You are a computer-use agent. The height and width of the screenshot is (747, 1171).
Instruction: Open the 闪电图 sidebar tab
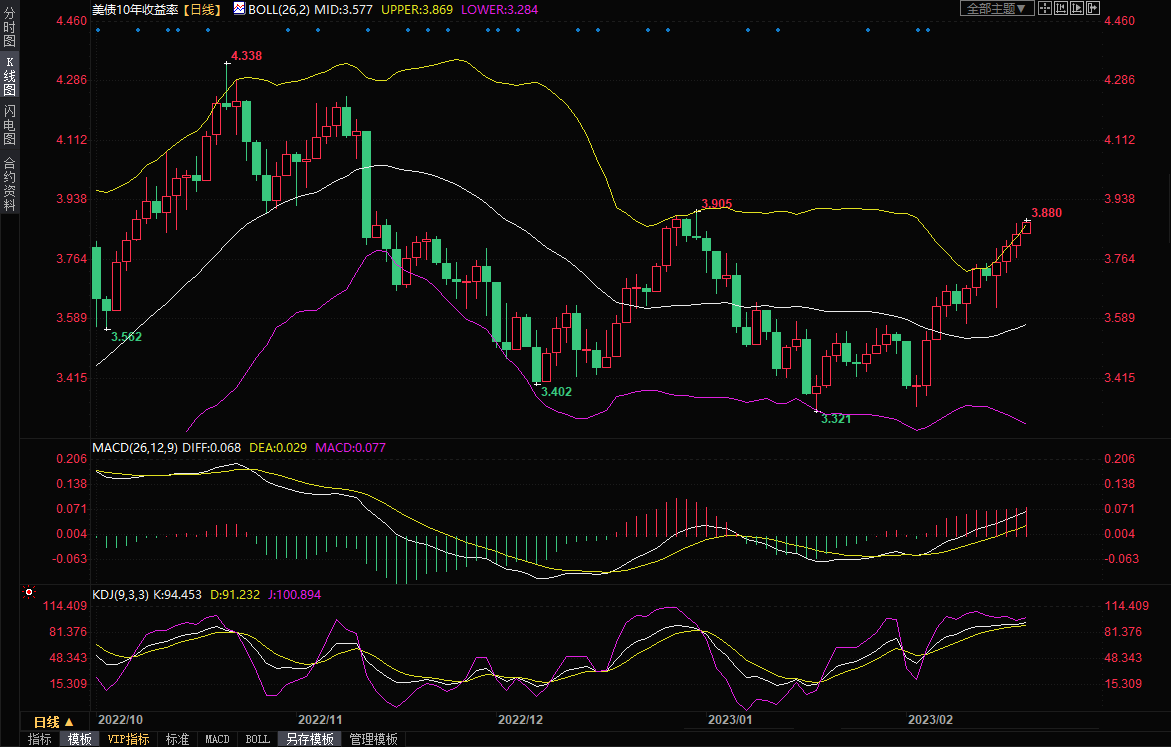[10, 125]
